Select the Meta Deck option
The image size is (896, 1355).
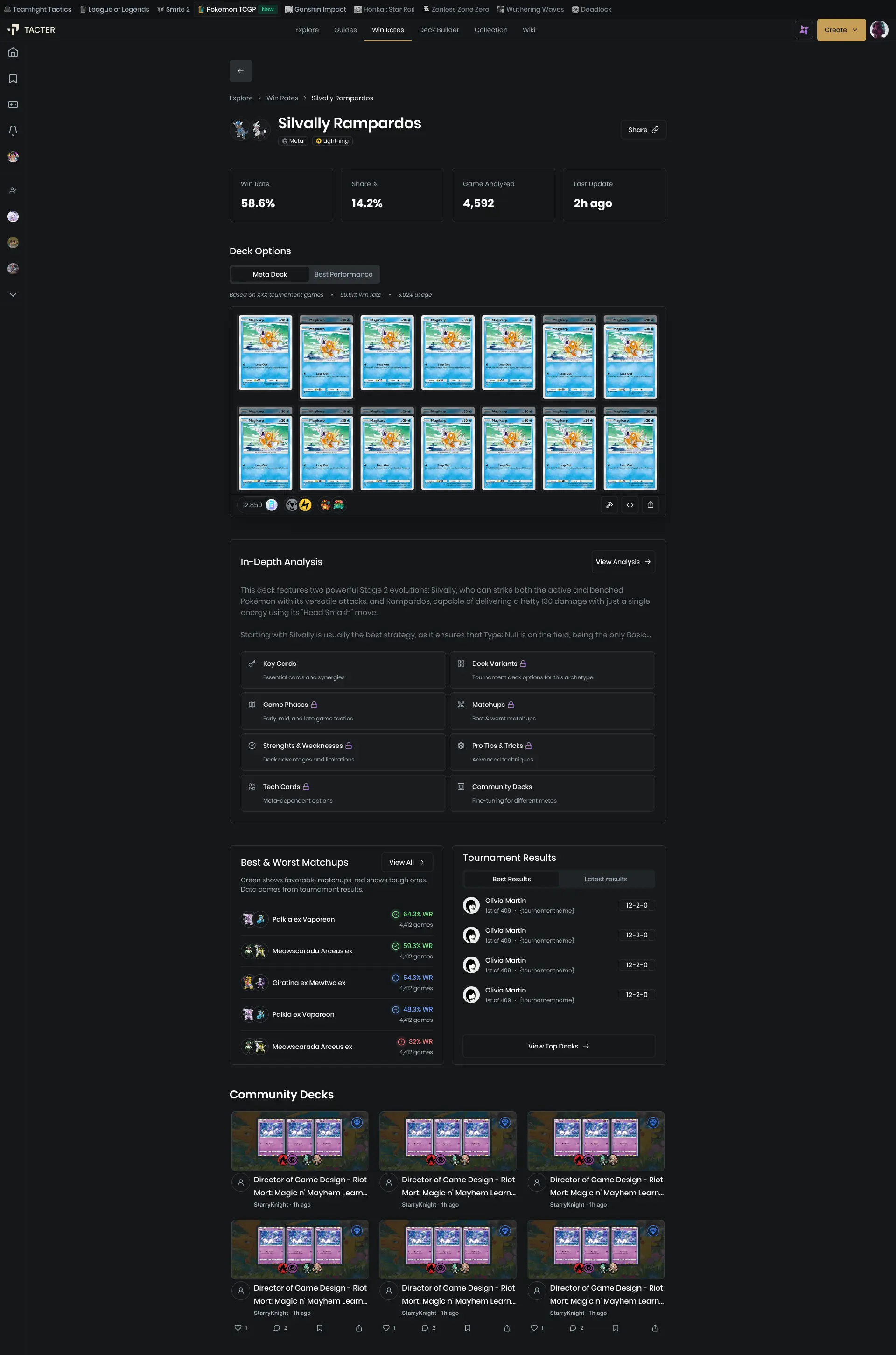click(270, 274)
